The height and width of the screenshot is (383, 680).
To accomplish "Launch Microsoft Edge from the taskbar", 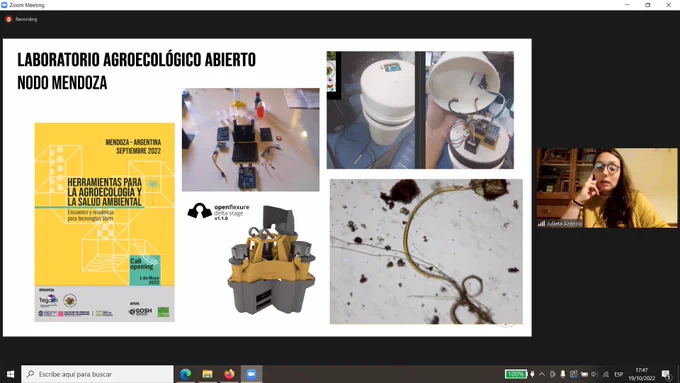I will click(186, 374).
